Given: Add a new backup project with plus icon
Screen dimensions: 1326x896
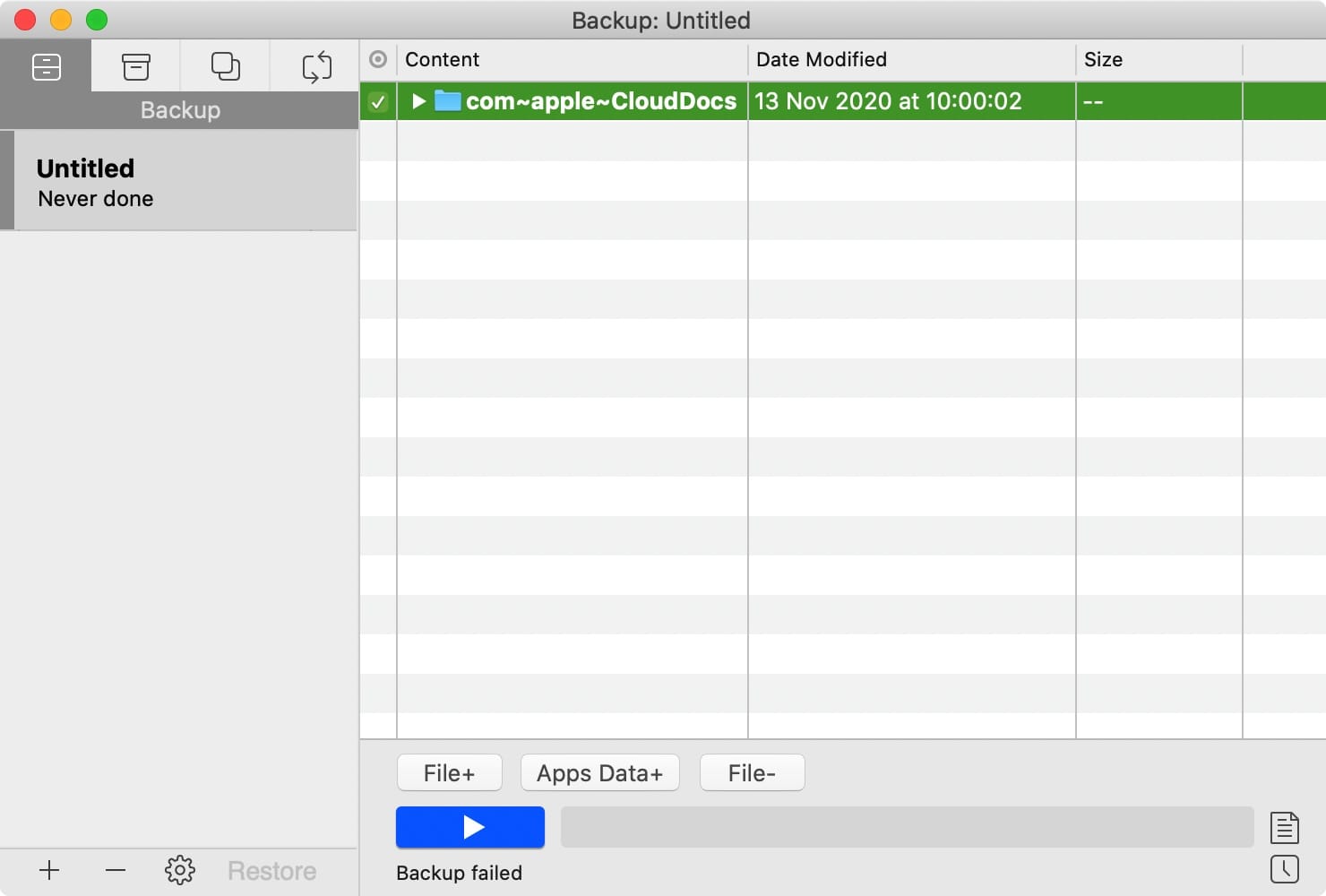Looking at the screenshot, I should pyautogui.click(x=49, y=870).
